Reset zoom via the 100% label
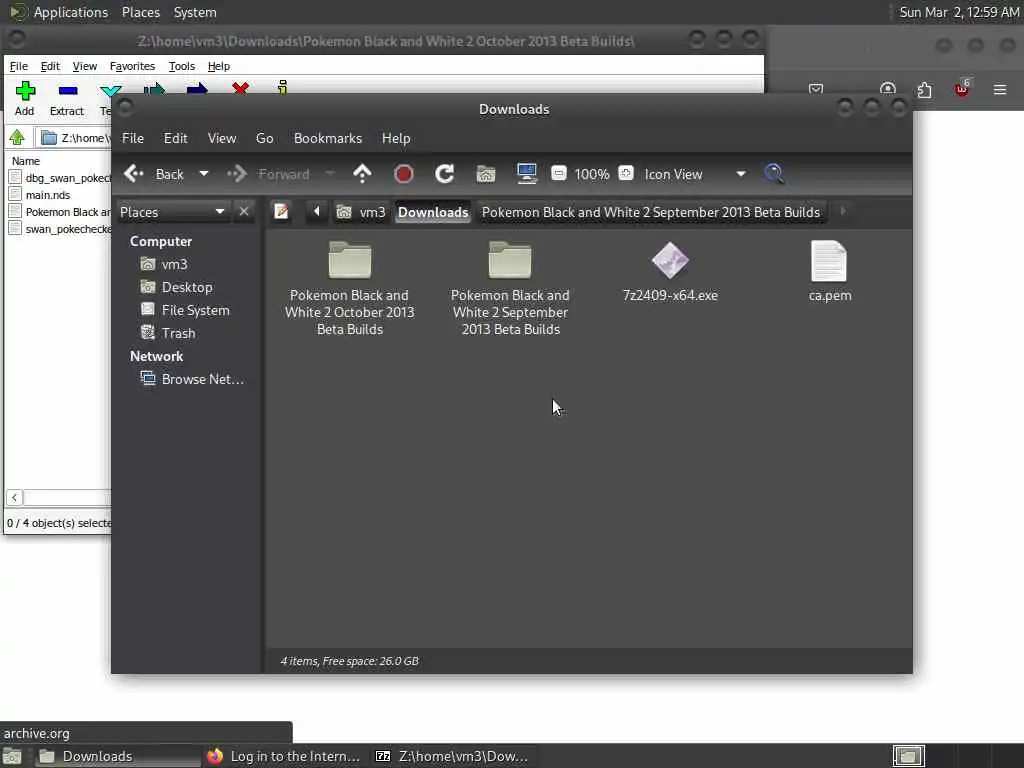The image size is (1024, 768). (x=592, y=174)
